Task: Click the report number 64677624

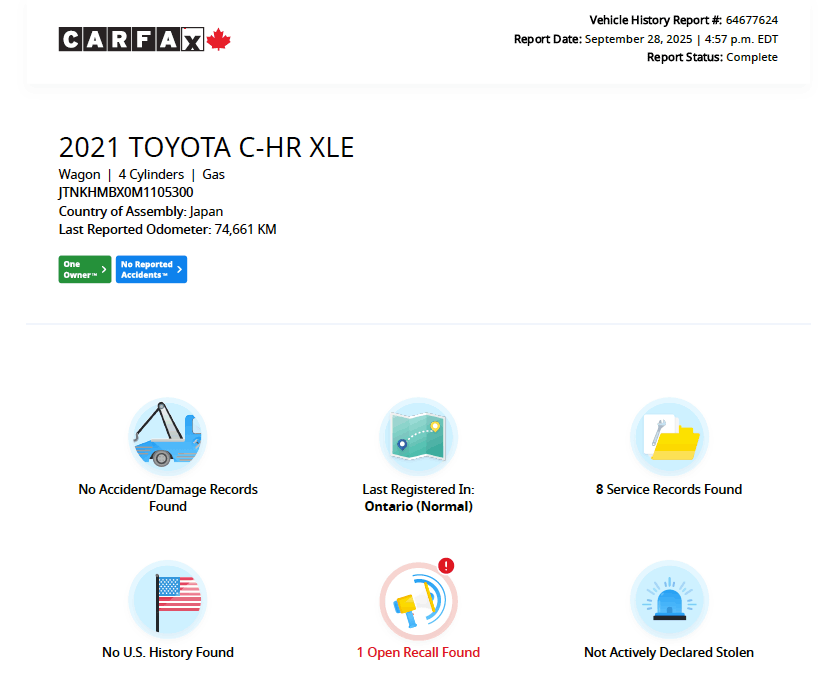Action: click(x=753, y=20)
